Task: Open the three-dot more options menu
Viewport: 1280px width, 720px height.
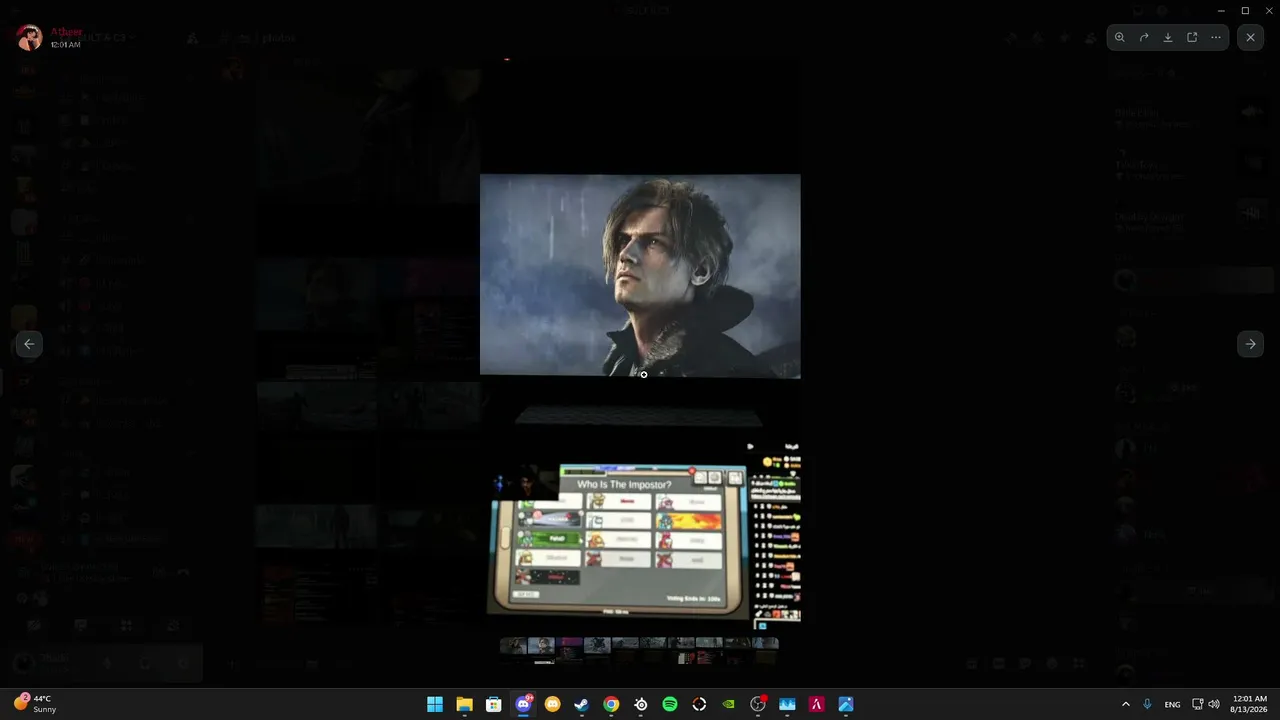Action: [1216, 37]
